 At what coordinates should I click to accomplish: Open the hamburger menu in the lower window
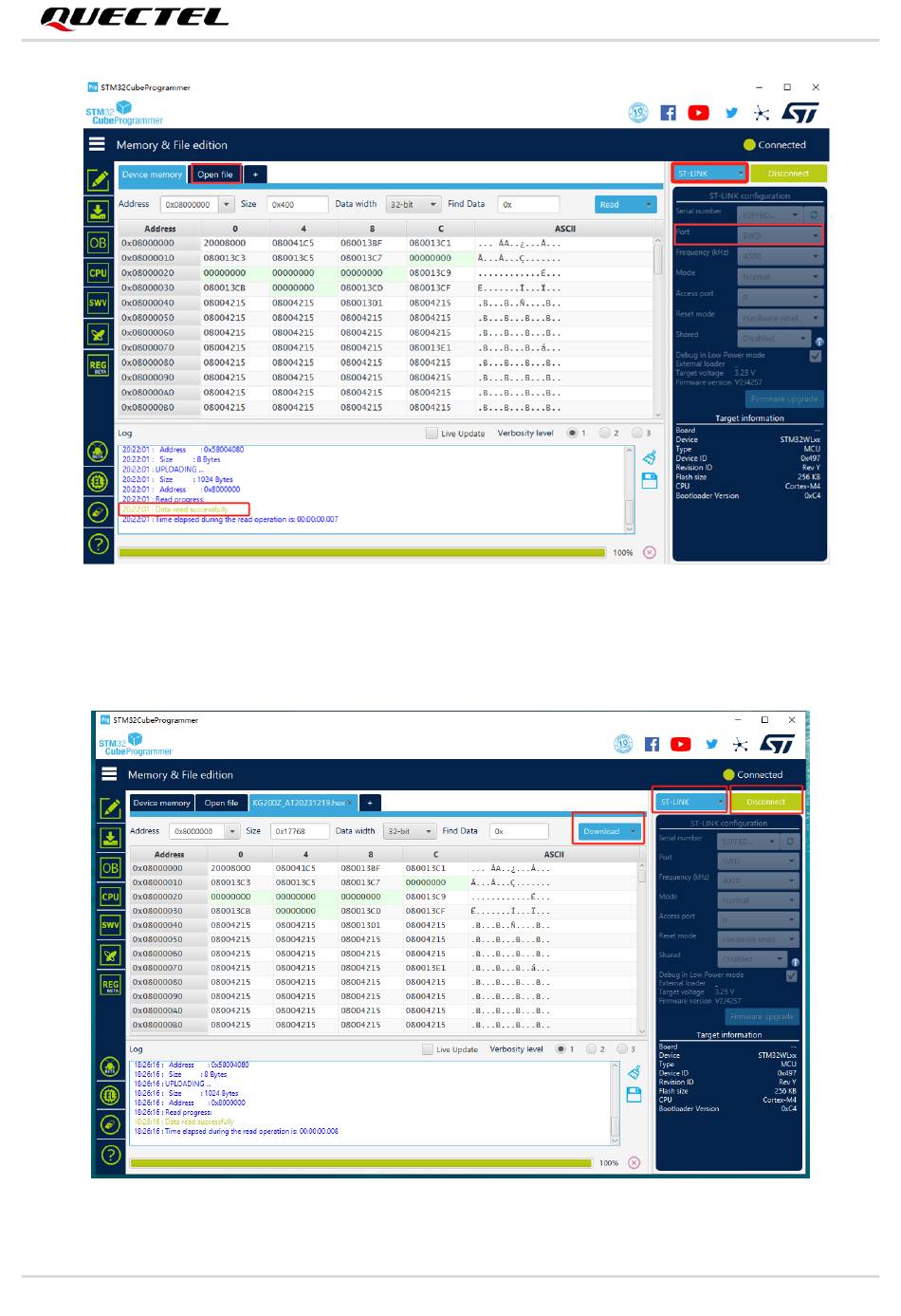(110, 774)
